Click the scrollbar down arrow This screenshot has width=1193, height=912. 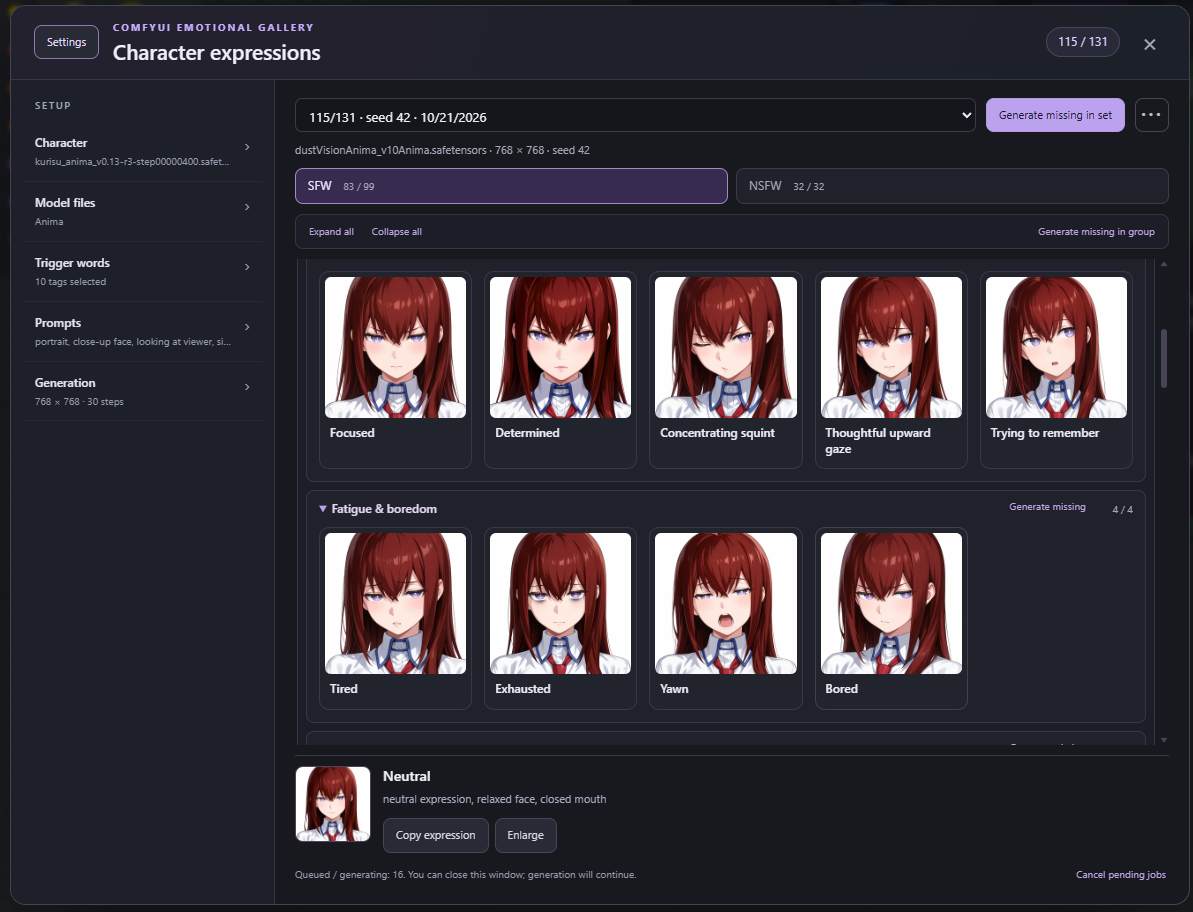(x=1163, y=739)
